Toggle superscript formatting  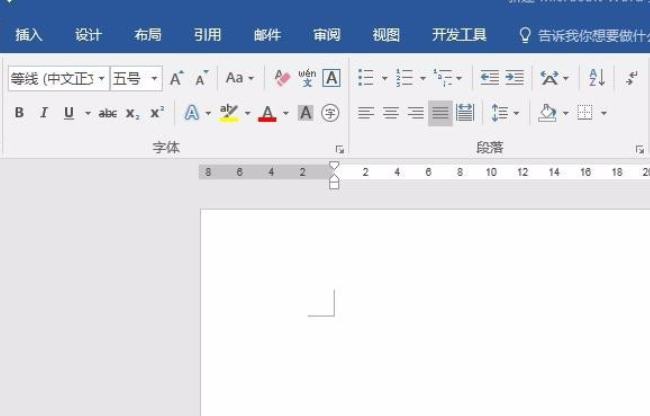[157, 112]
